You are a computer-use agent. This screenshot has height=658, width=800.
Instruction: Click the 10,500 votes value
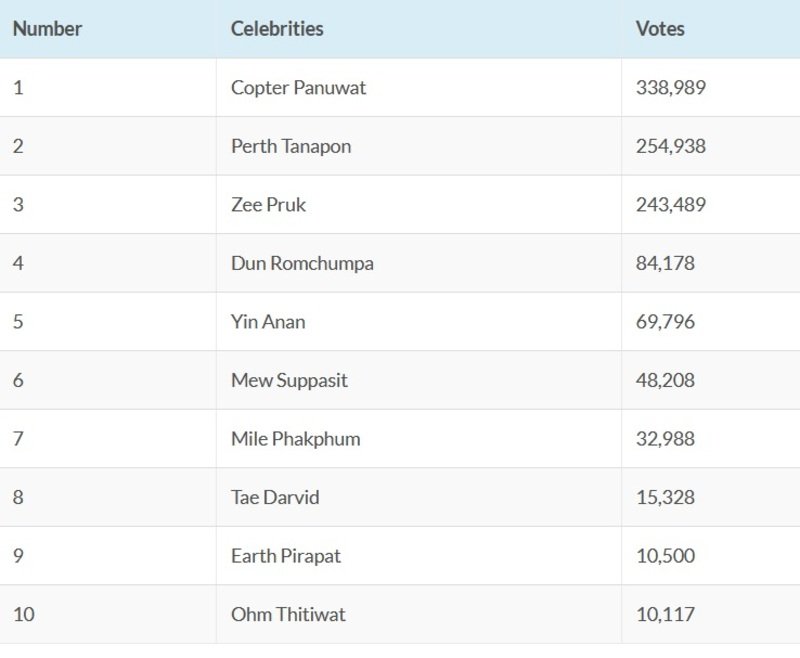click(x=665, y=556)
